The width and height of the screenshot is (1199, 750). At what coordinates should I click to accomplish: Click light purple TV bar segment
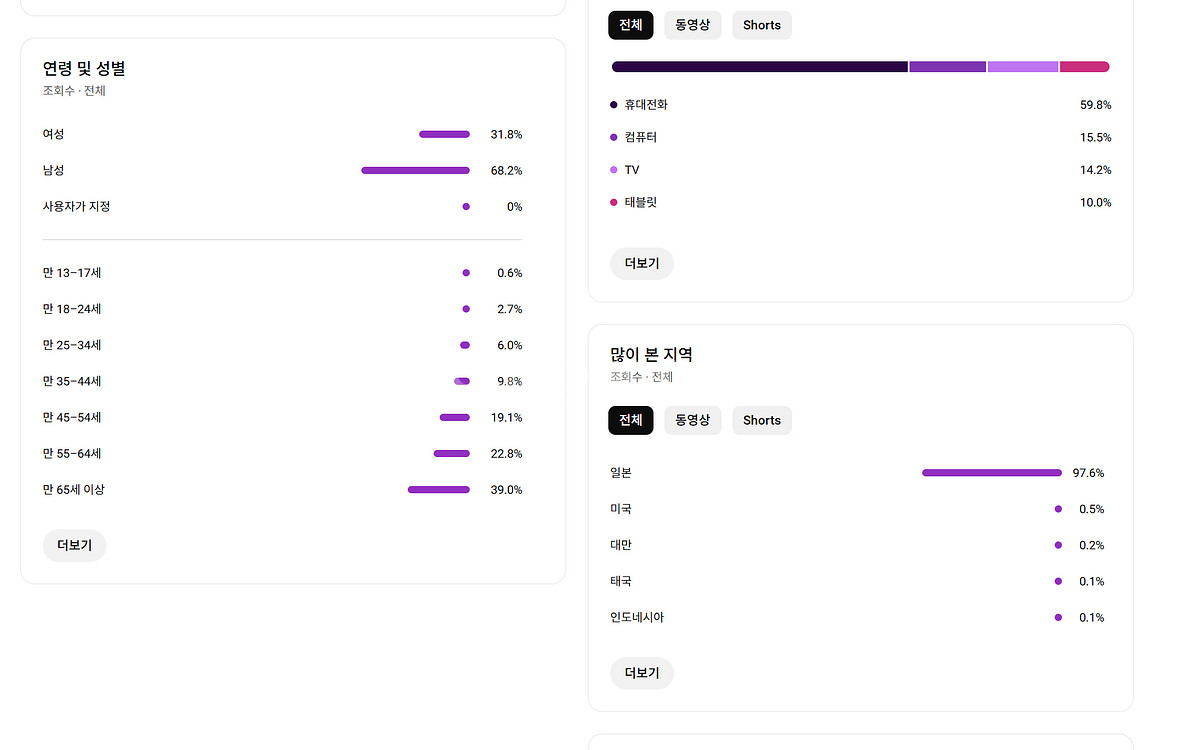pyautogui.click(x=1022, y=67)
